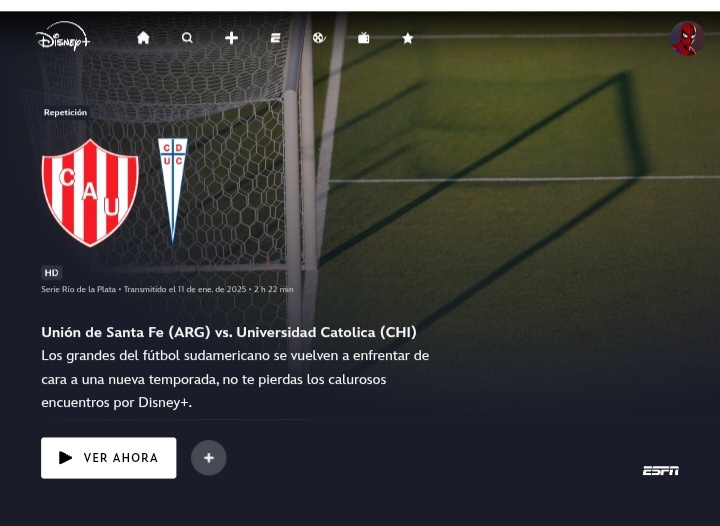Click the HD quality badge

click(51, 273)
